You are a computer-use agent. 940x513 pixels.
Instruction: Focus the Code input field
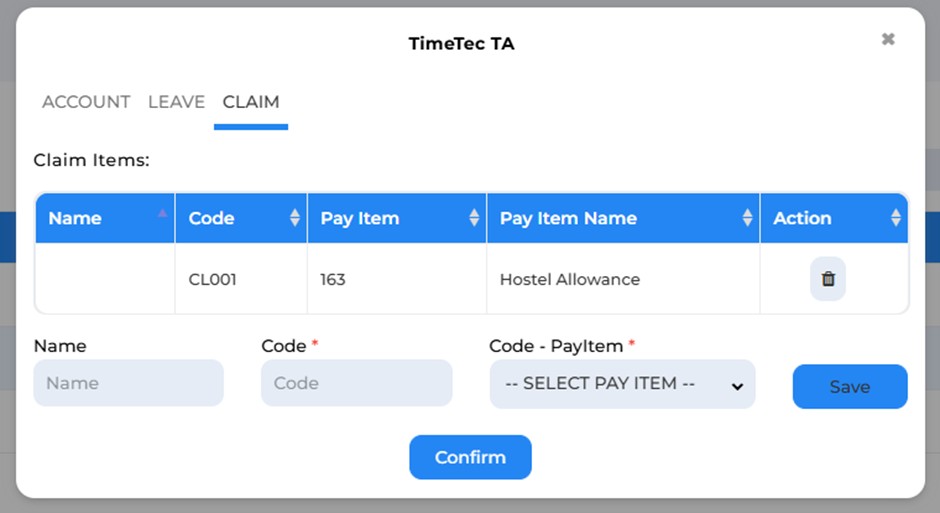(x=357, y=383)
